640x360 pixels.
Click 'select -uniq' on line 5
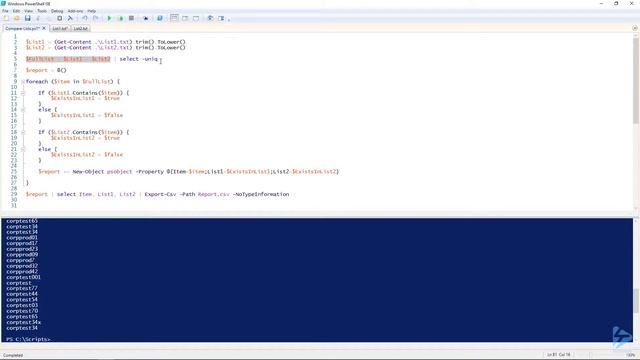138,59
